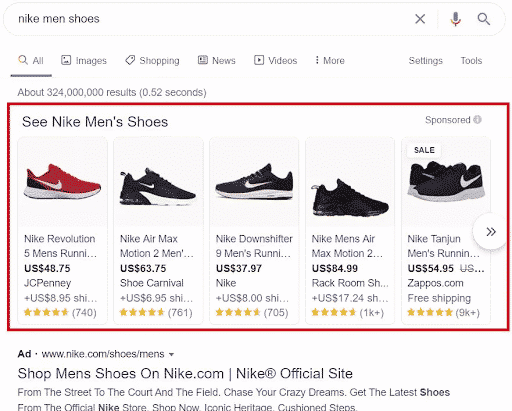Click the (1k+) star rating
The height and width of the screenshot is (411, 512).
(x=348, y=312)
